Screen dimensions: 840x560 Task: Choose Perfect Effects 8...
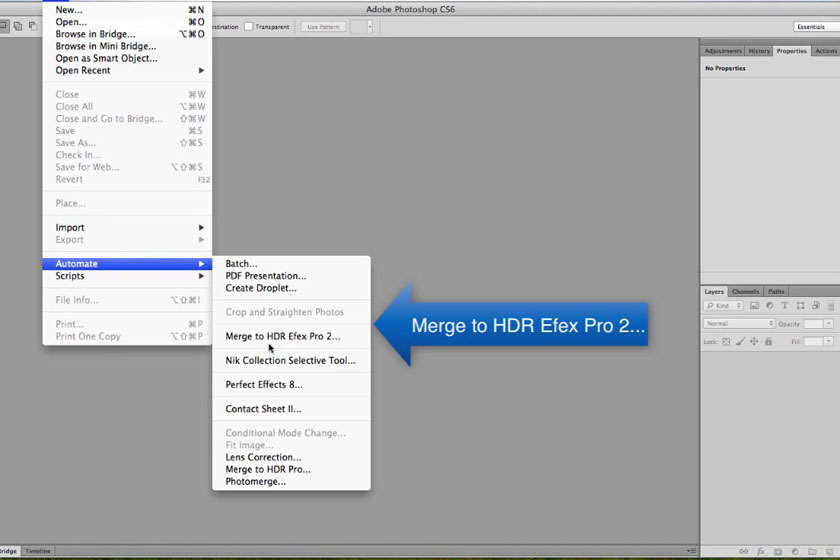tap(291, 385)
